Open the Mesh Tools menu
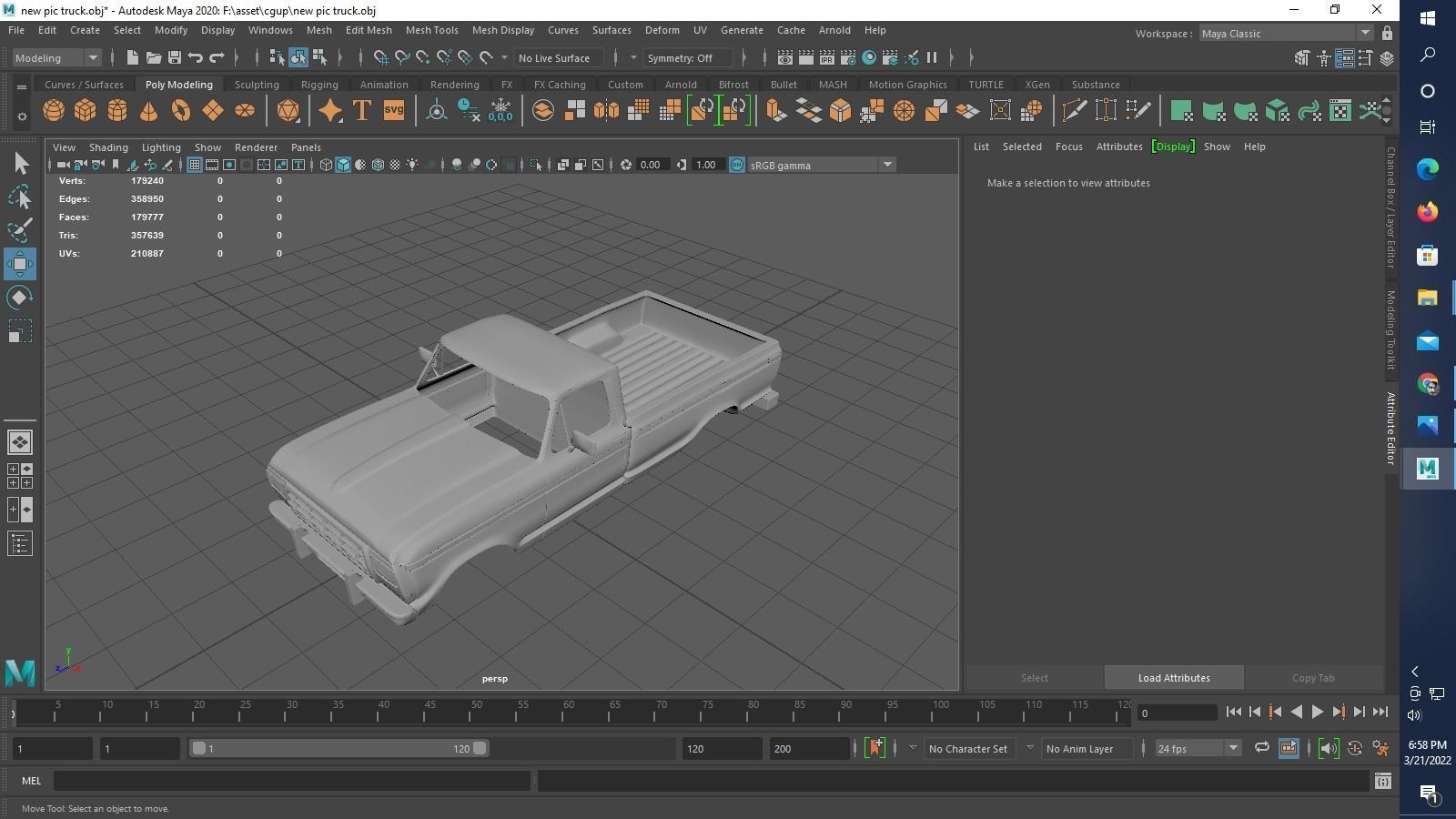The image size is (1456, 819). coord(431,30)
